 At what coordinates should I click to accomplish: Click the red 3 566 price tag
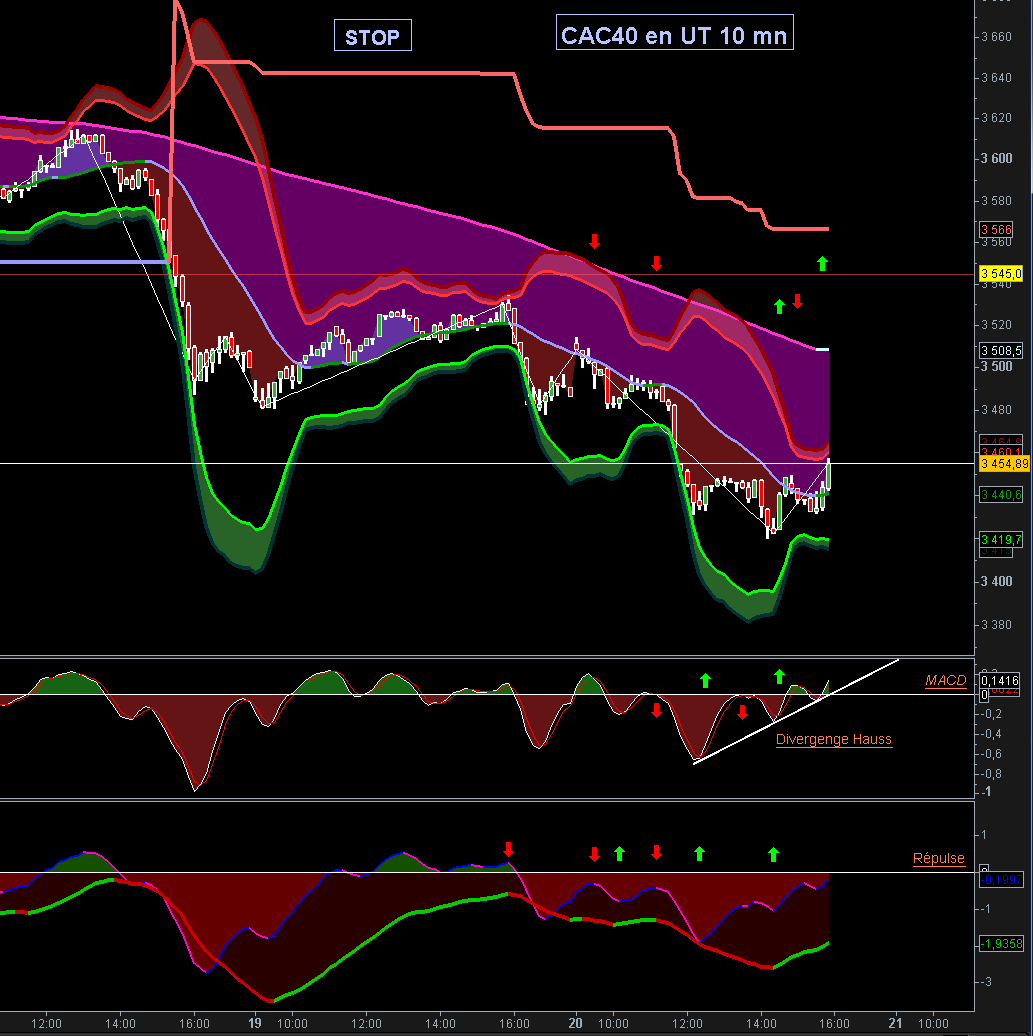(996, 229)
